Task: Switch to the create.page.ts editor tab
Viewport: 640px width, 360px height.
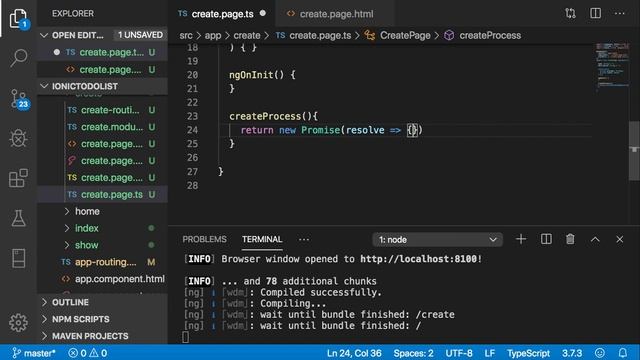Action: pos(222,14)
